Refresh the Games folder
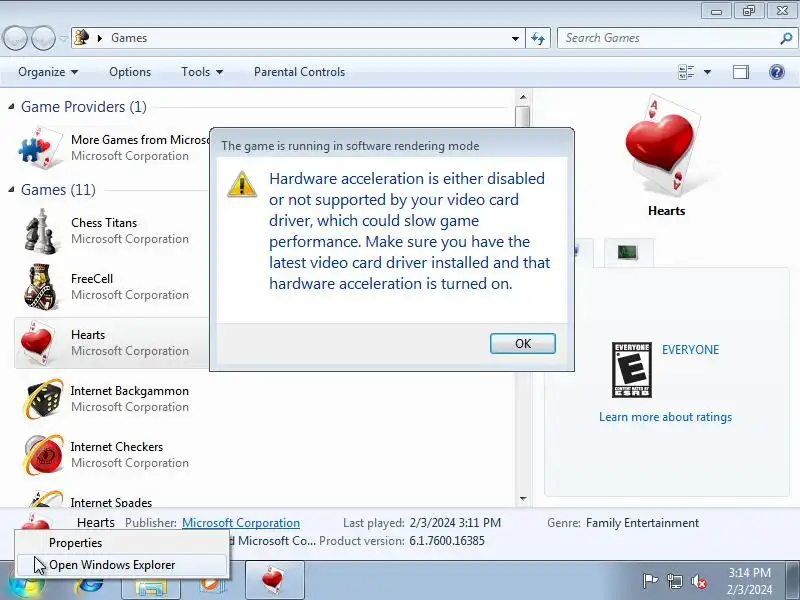Screen dimensions: 800x600 [538, 38]
